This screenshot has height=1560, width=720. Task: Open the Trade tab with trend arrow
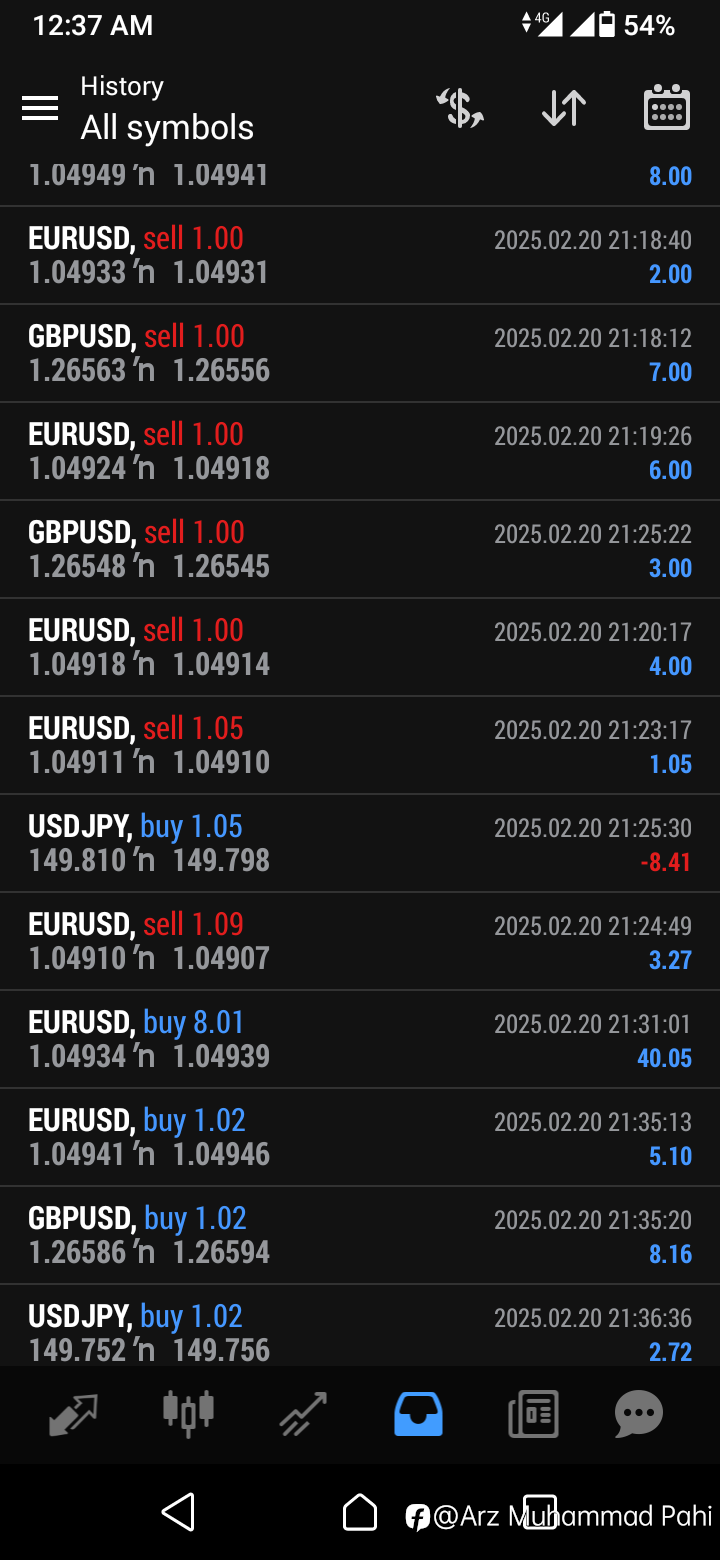[x=303, y=1414]
